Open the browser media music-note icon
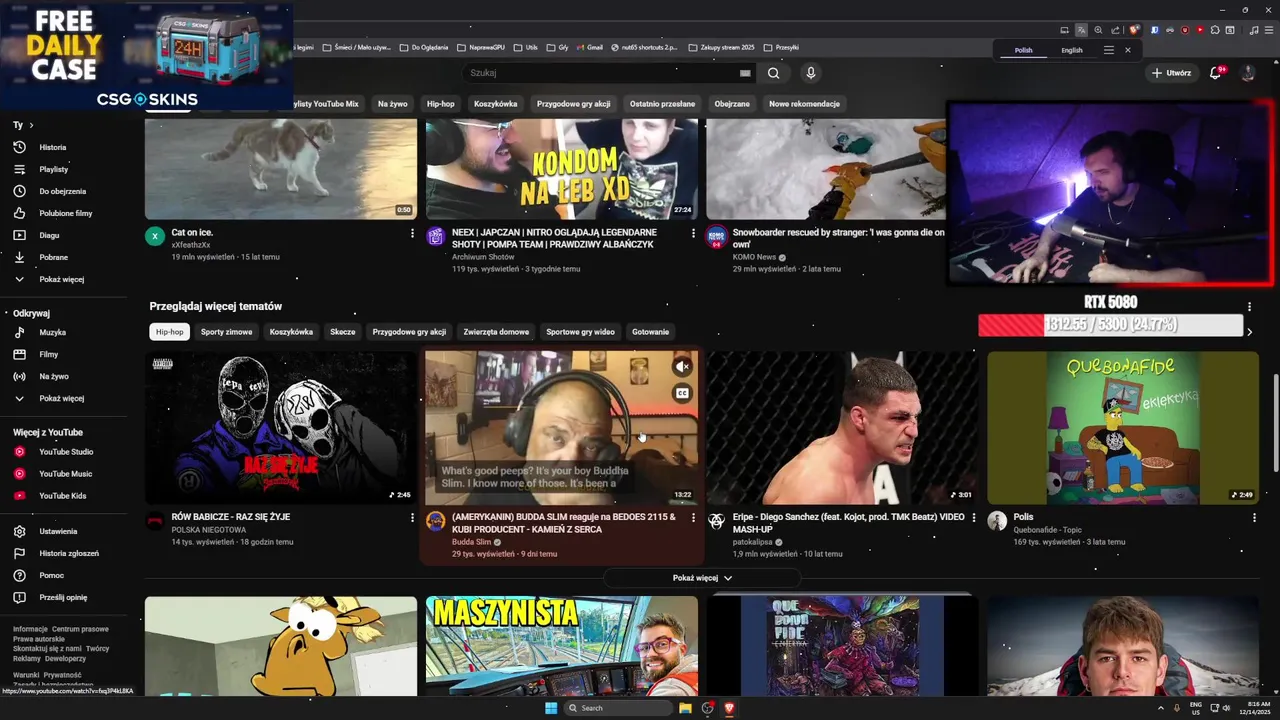 [x=1254, y=30]
